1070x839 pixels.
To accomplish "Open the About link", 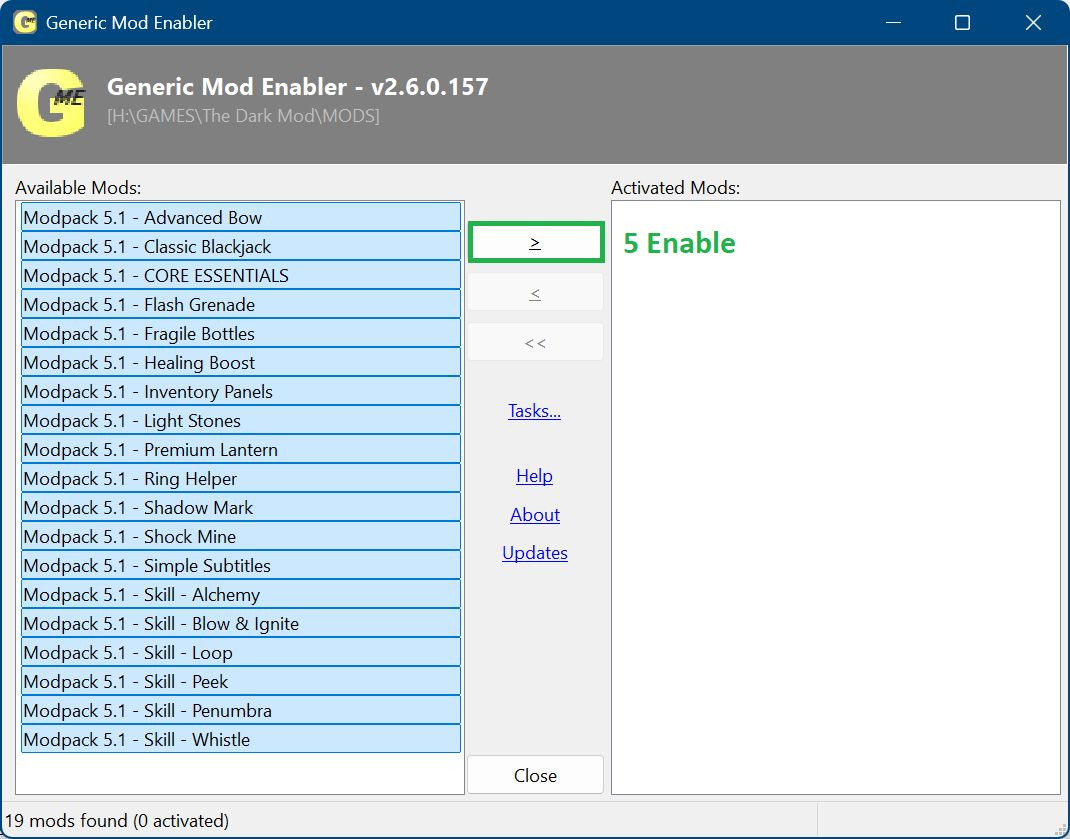I will (x=535, y=515).
